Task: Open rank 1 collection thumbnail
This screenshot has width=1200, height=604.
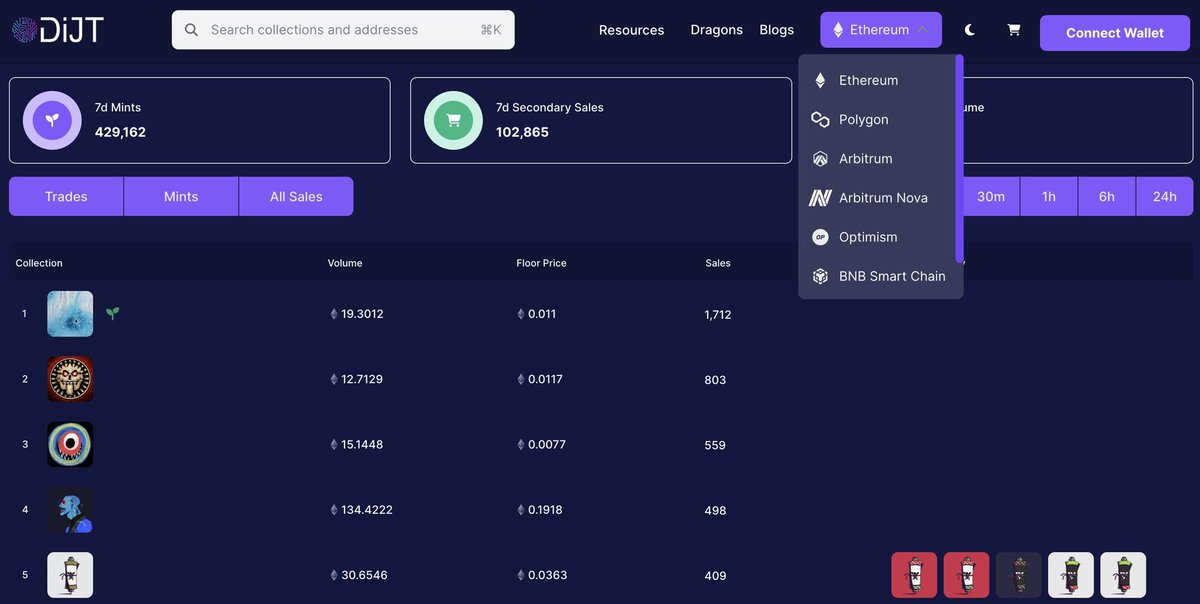Action: (70, 314)
